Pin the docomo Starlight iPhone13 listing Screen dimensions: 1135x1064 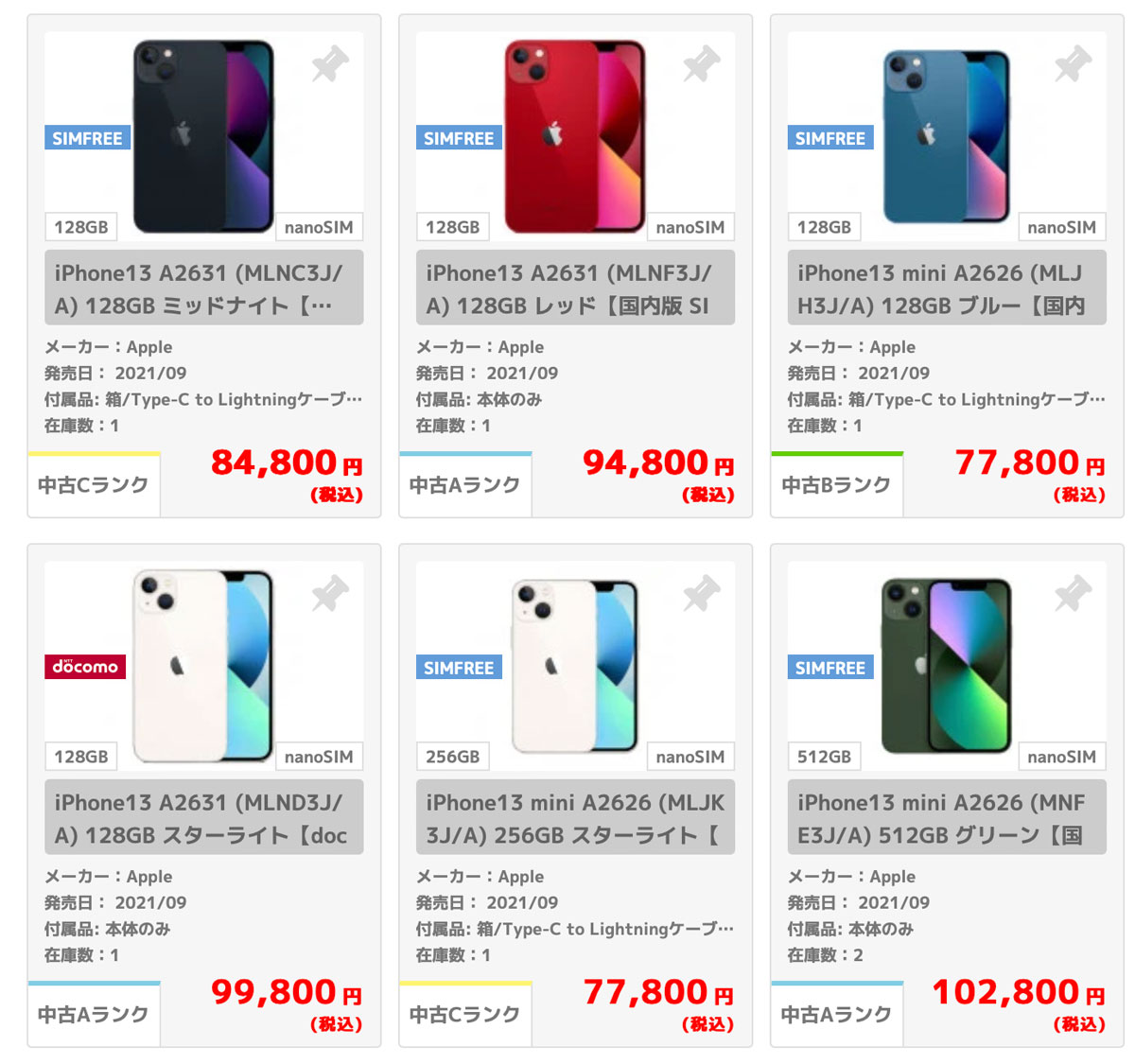point(330,594)
